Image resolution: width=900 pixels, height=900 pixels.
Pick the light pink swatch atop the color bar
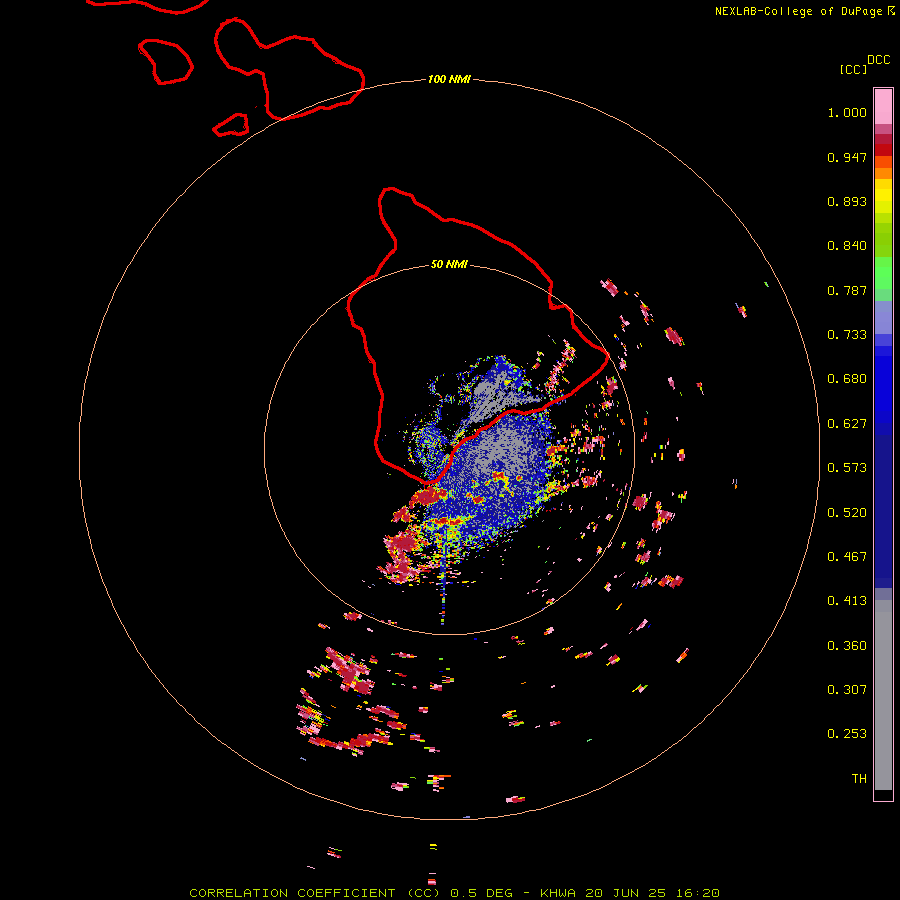pos(883,107)
